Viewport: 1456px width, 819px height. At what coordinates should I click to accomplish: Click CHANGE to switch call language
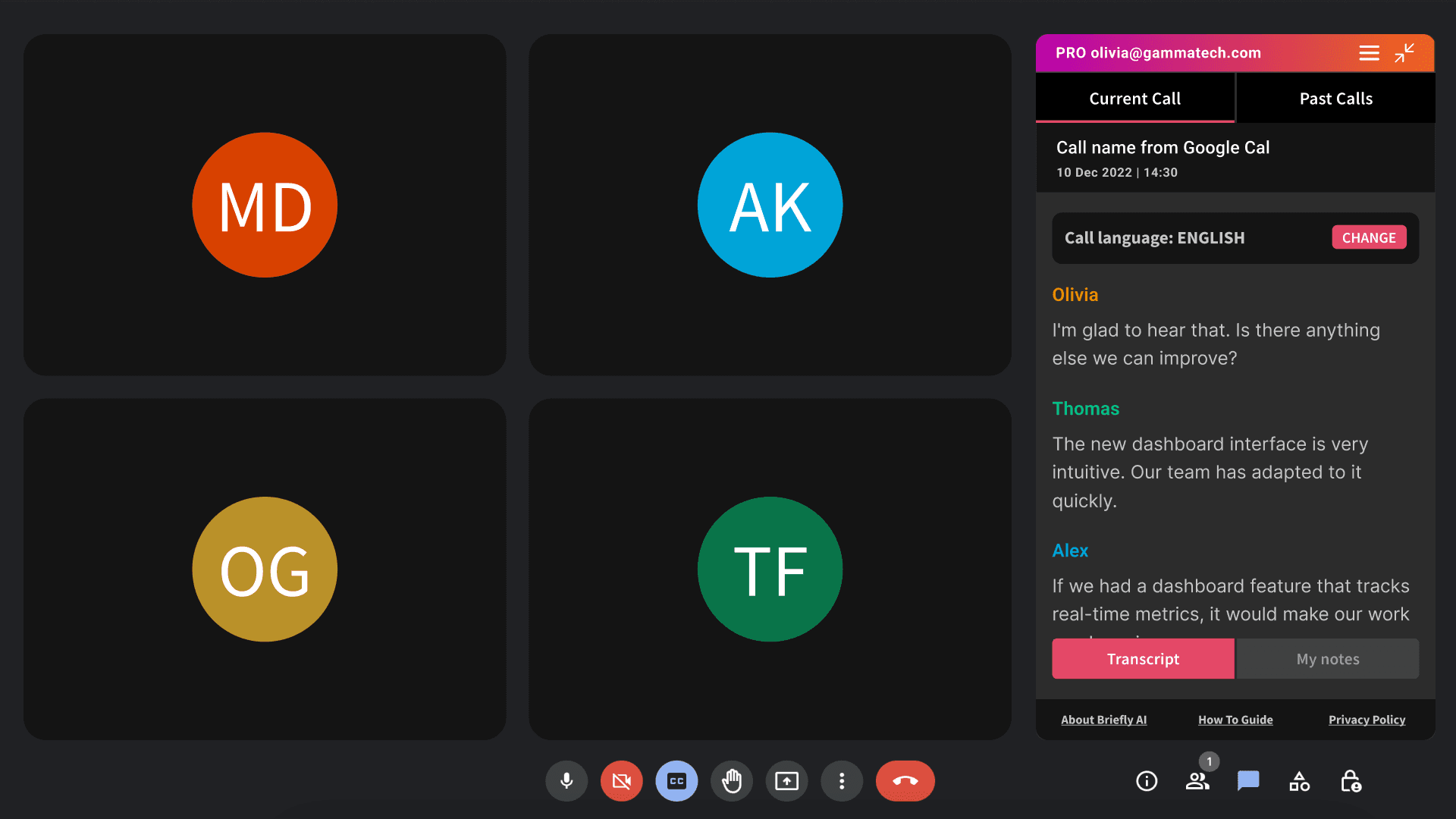[1369, 237]
